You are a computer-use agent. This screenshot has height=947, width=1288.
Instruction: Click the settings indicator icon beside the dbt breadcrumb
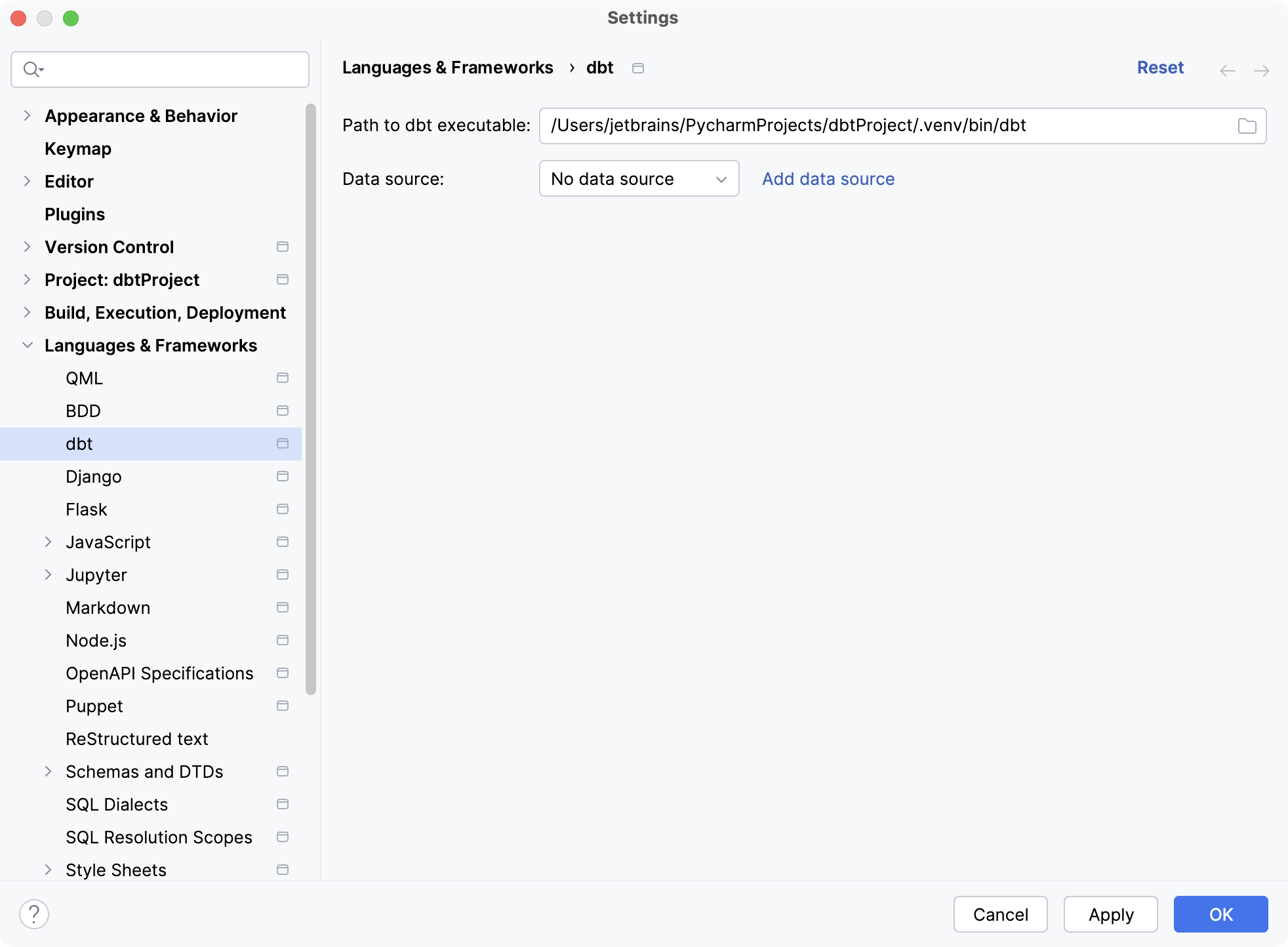tap(638, 68)
